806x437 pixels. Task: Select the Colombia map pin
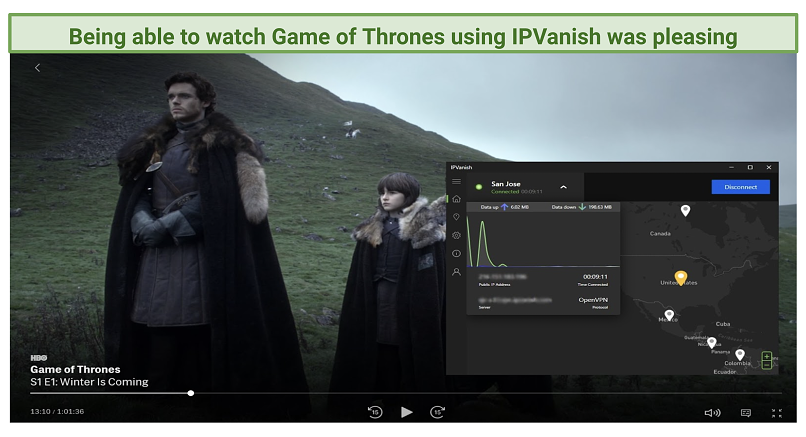pos(740,355)
